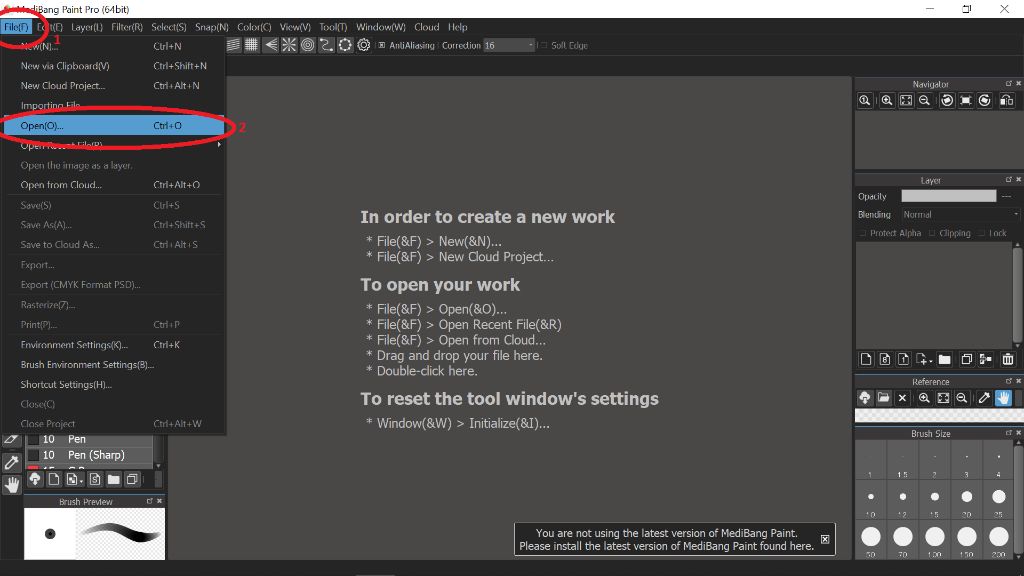
Task: Open Brush Environment Settings(B)... menu item
Action: pos(114,364)
